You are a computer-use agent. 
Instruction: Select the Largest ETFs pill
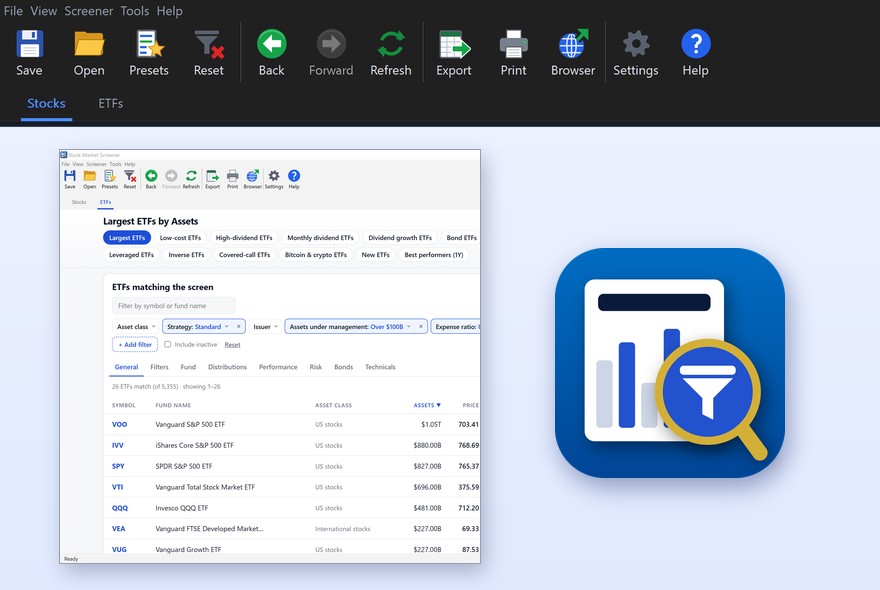[x=127, y=238]
